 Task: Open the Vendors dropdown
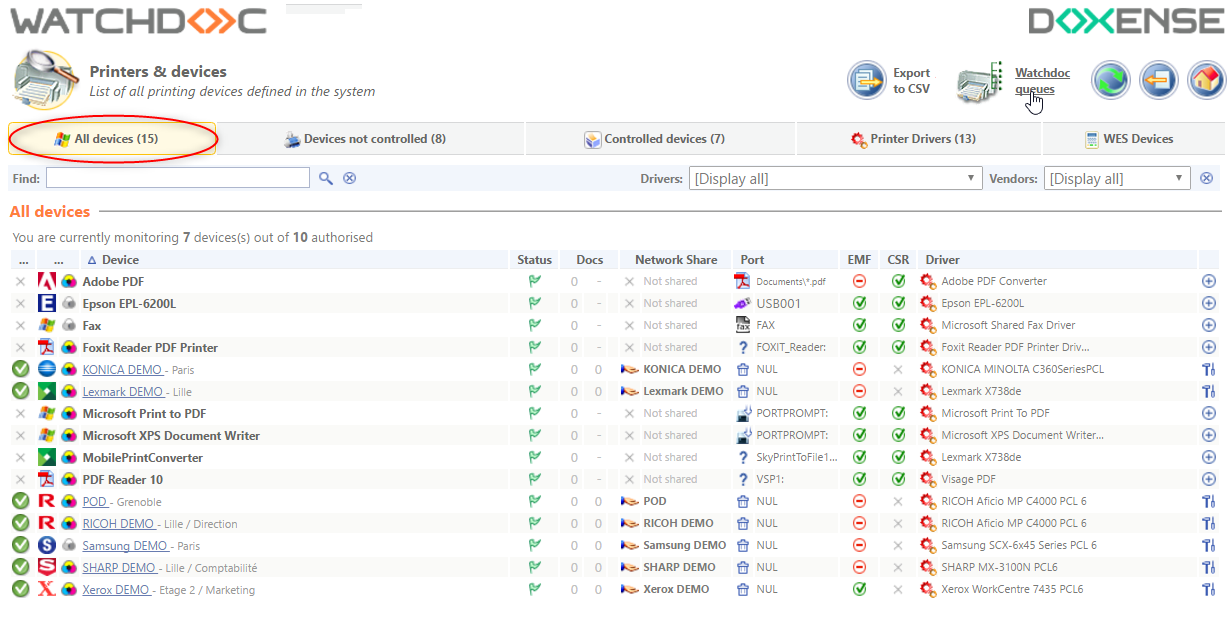pos(1117,178)
